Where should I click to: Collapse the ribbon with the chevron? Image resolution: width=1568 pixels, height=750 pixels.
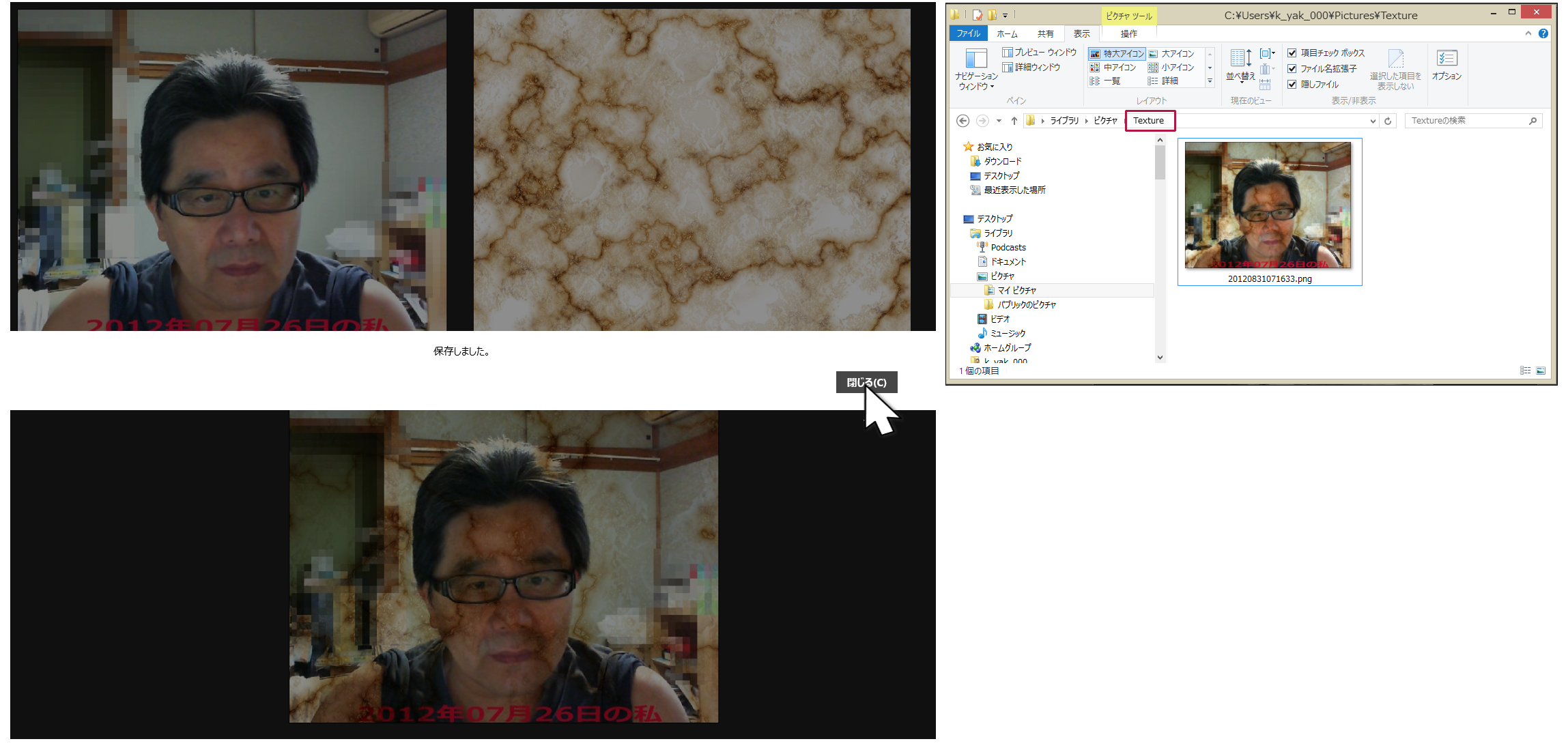[x=1528, y=33]
